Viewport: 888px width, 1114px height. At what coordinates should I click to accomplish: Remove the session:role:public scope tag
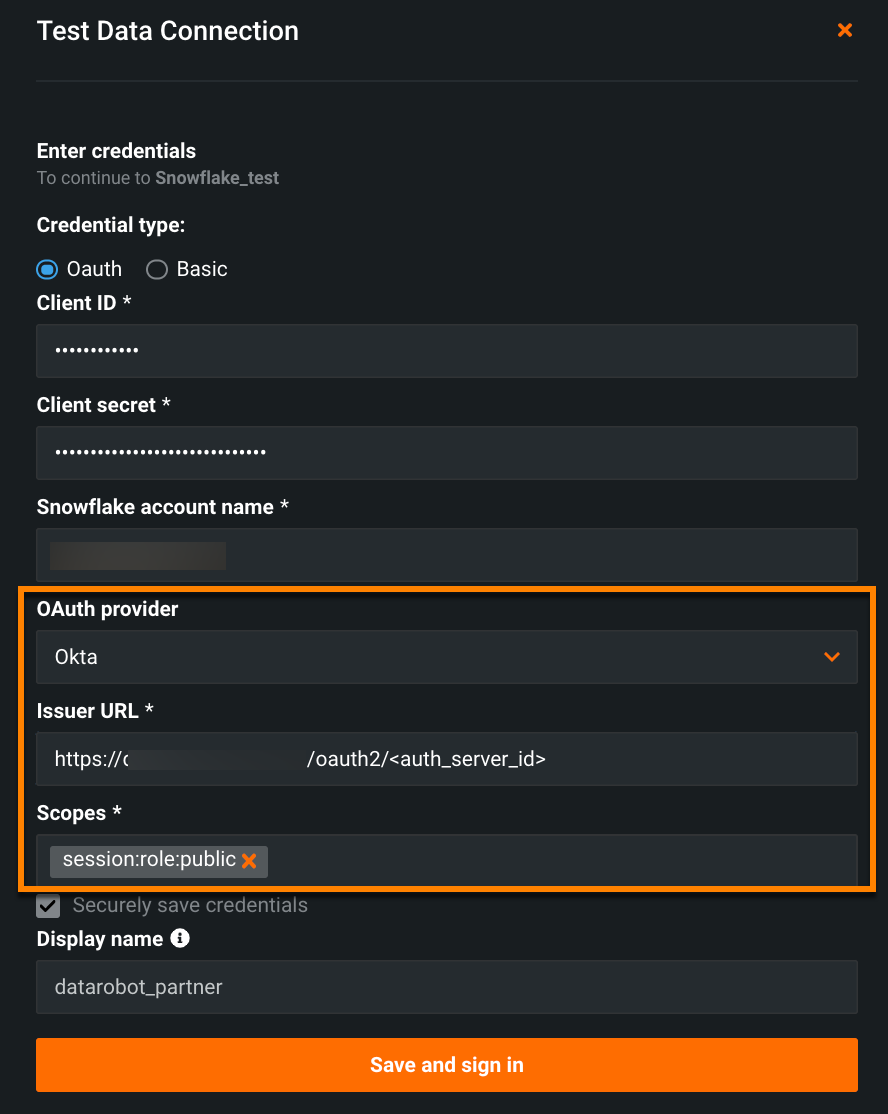pyautogui.click(x=249, y=861)
